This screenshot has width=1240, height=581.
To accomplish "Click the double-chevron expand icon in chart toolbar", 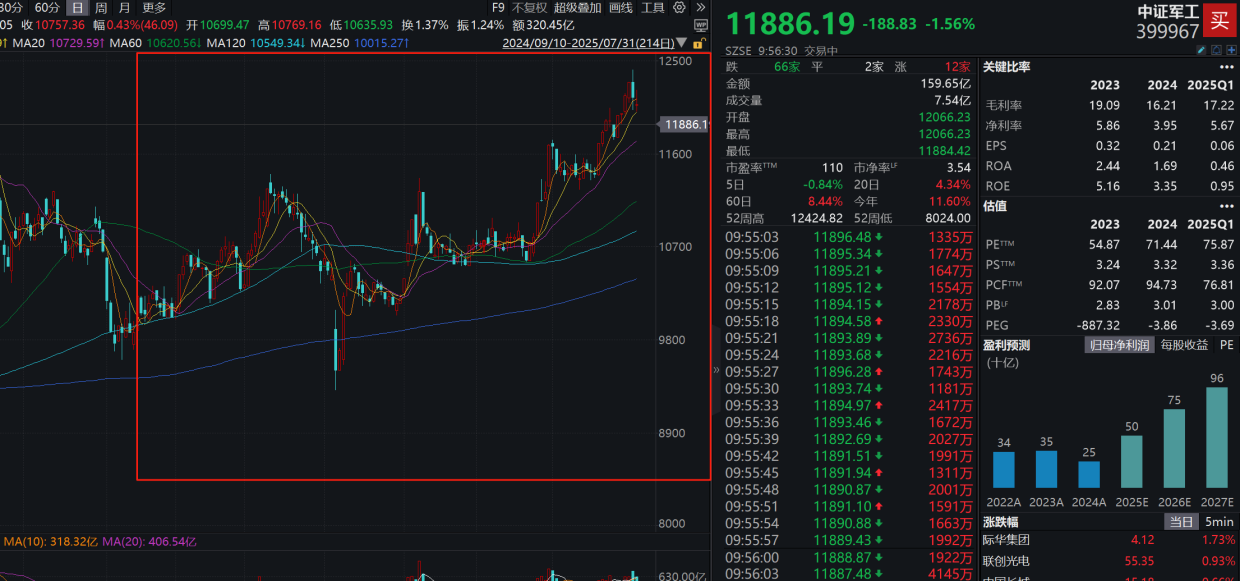I will [x=699, y=7].
